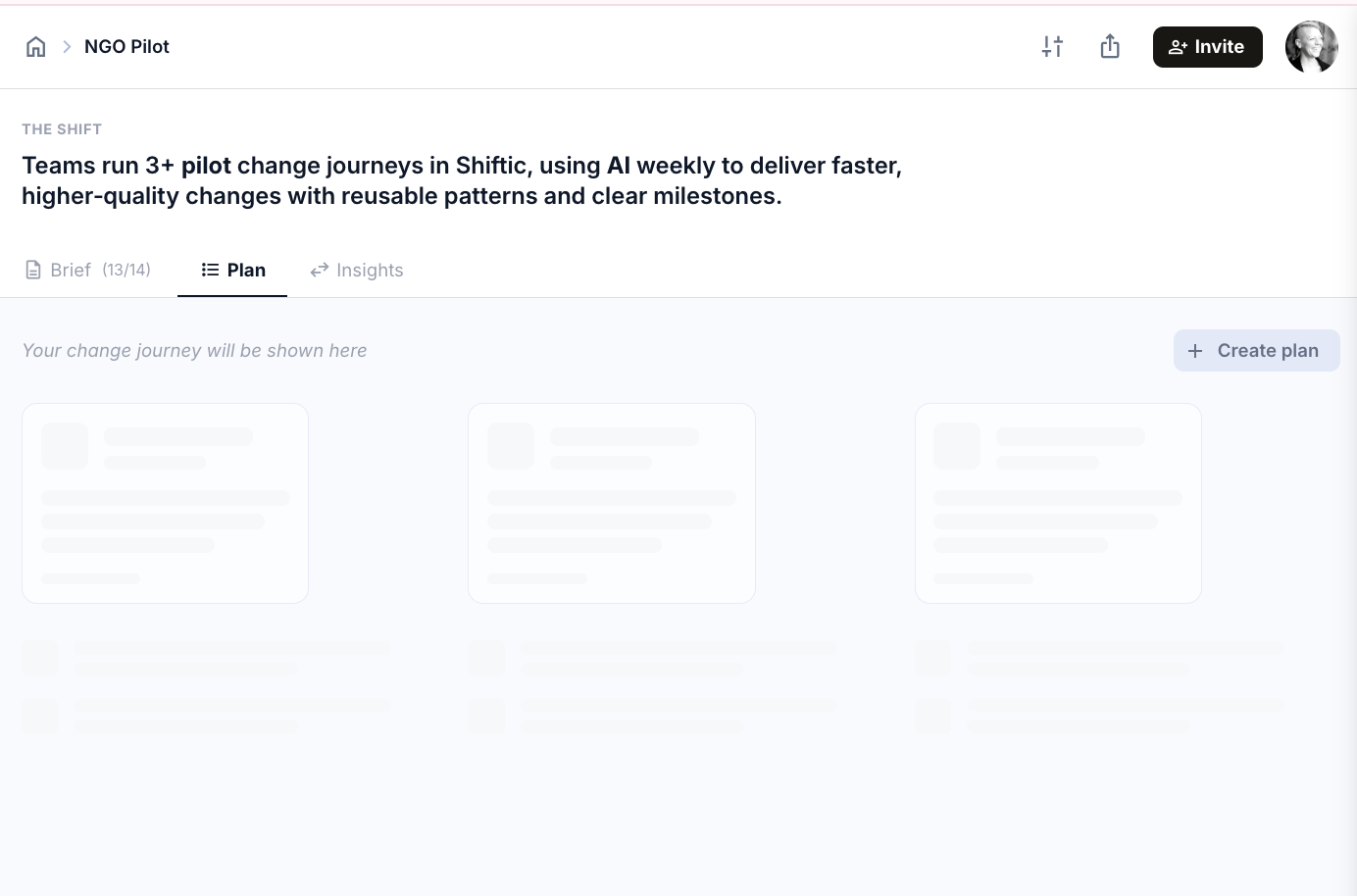Image resolution: width=1357 pixels, height=896 pixels.
Task: Click the Insights arrows icon
Action: pyautogui.click(x=320, y=270)
